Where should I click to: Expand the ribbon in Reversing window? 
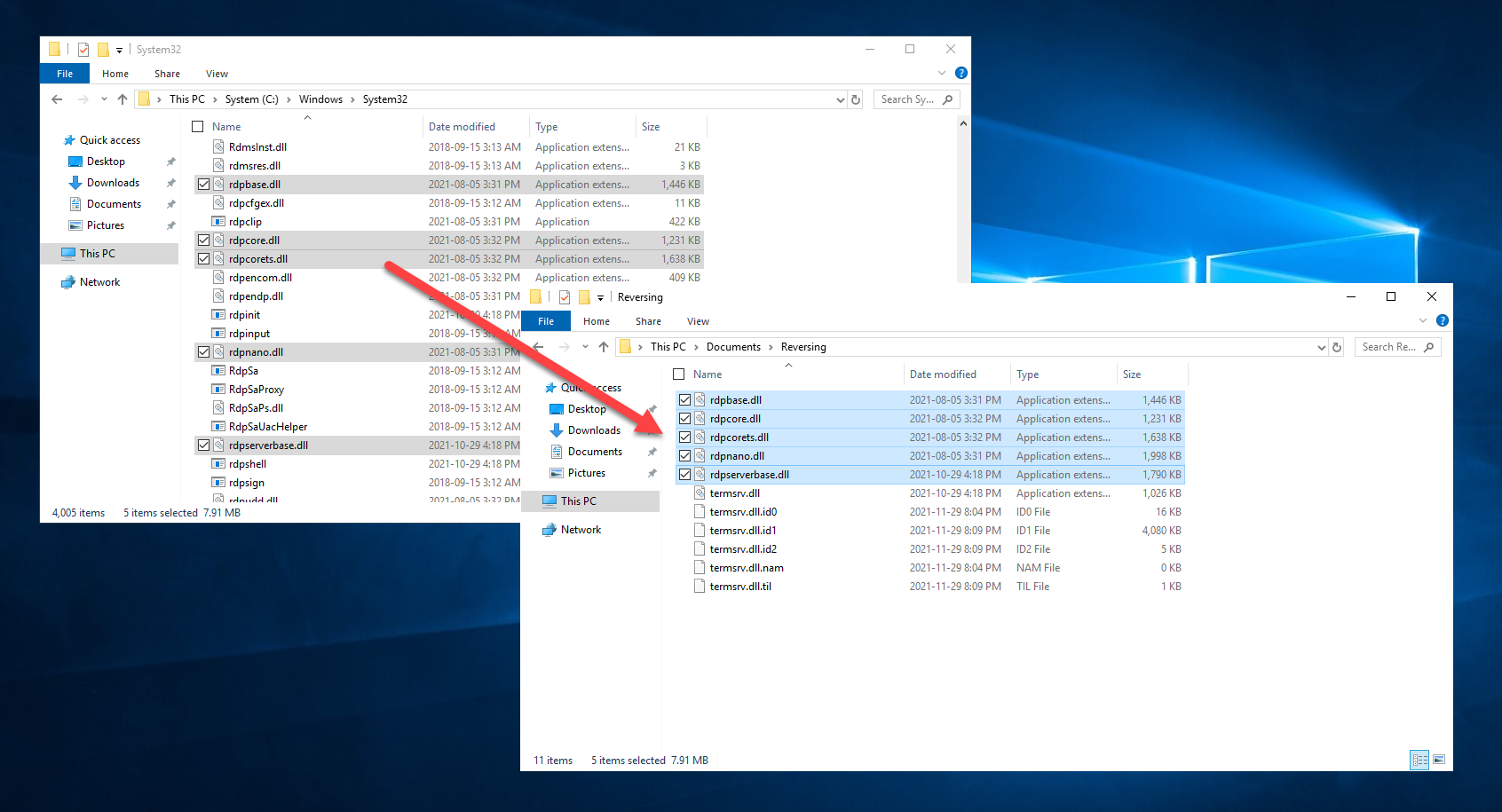pyautogui.click(x=1423, y=321)
